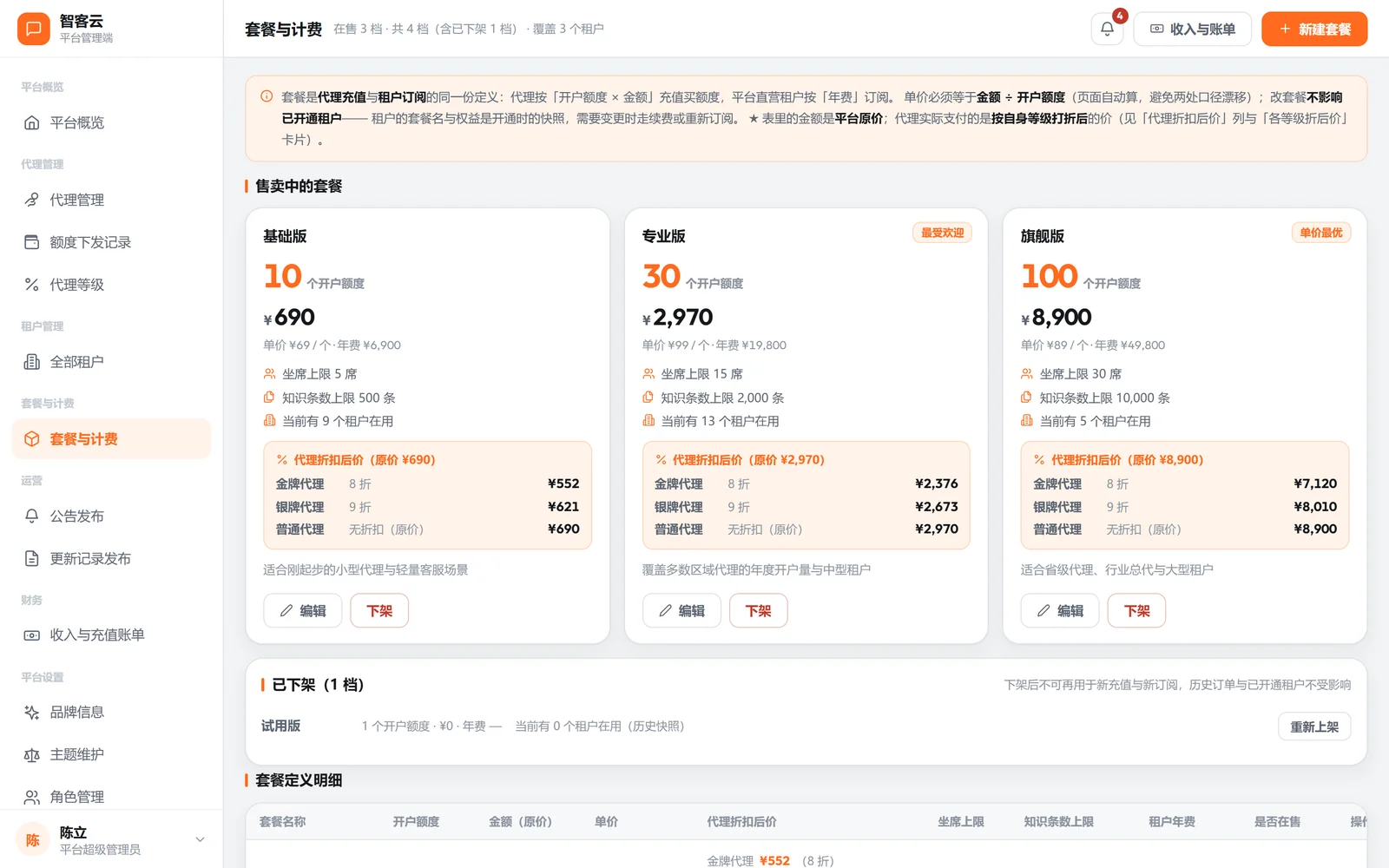Screen dimensions: 1389x868
Task: Click 新建套餐 button
Action: (x=1314, y=29)
